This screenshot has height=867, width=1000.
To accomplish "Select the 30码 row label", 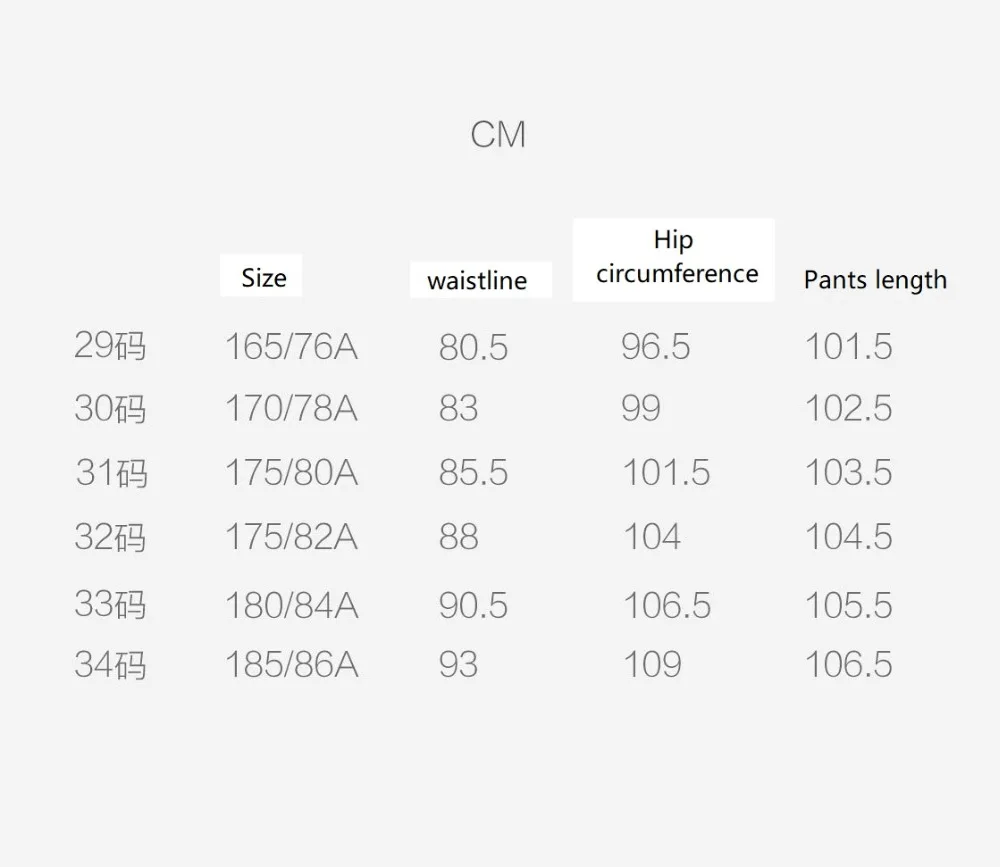I will (110, 408).
